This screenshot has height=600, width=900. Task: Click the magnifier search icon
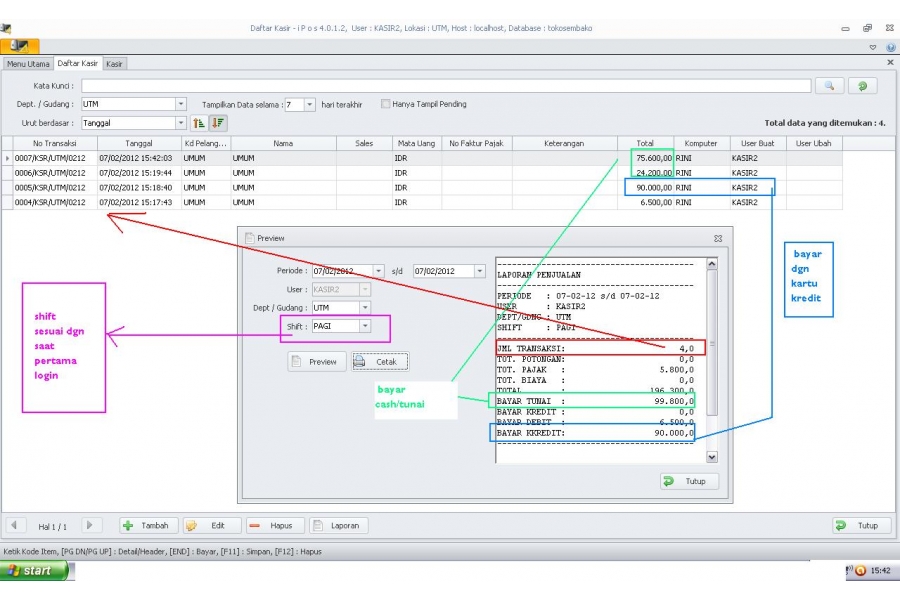coord(829,86)
